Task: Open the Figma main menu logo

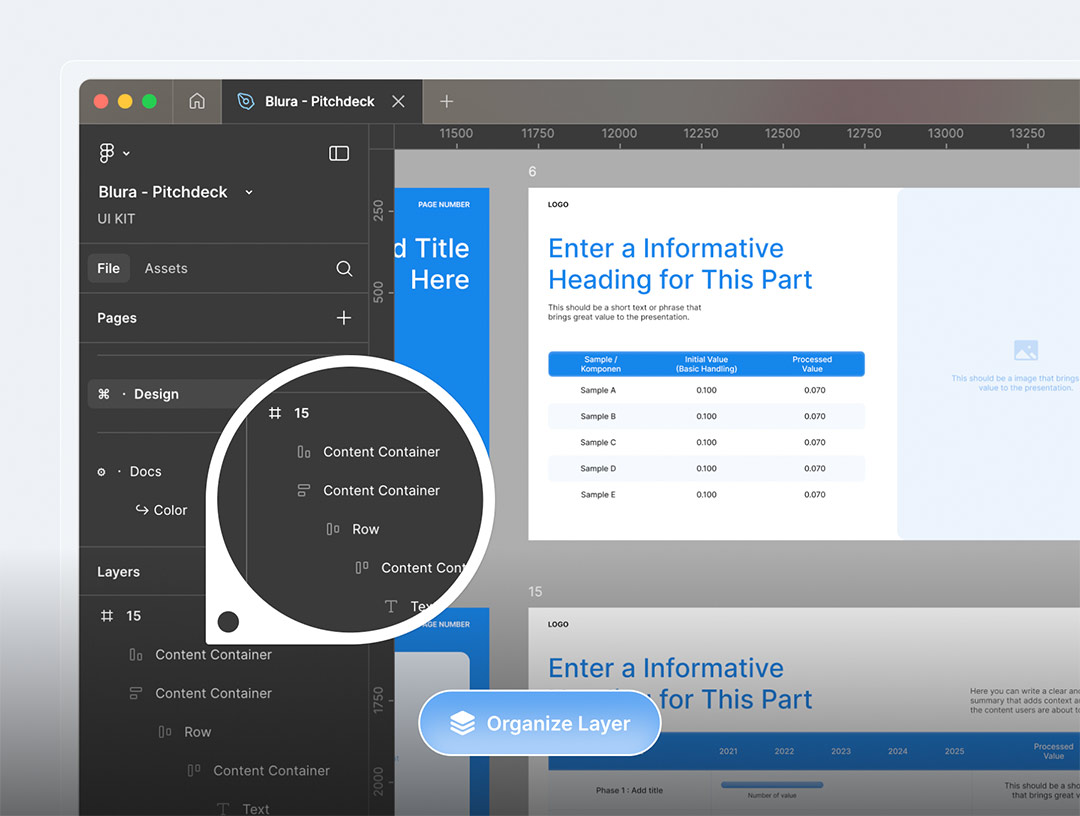Action: coord(107,153)
